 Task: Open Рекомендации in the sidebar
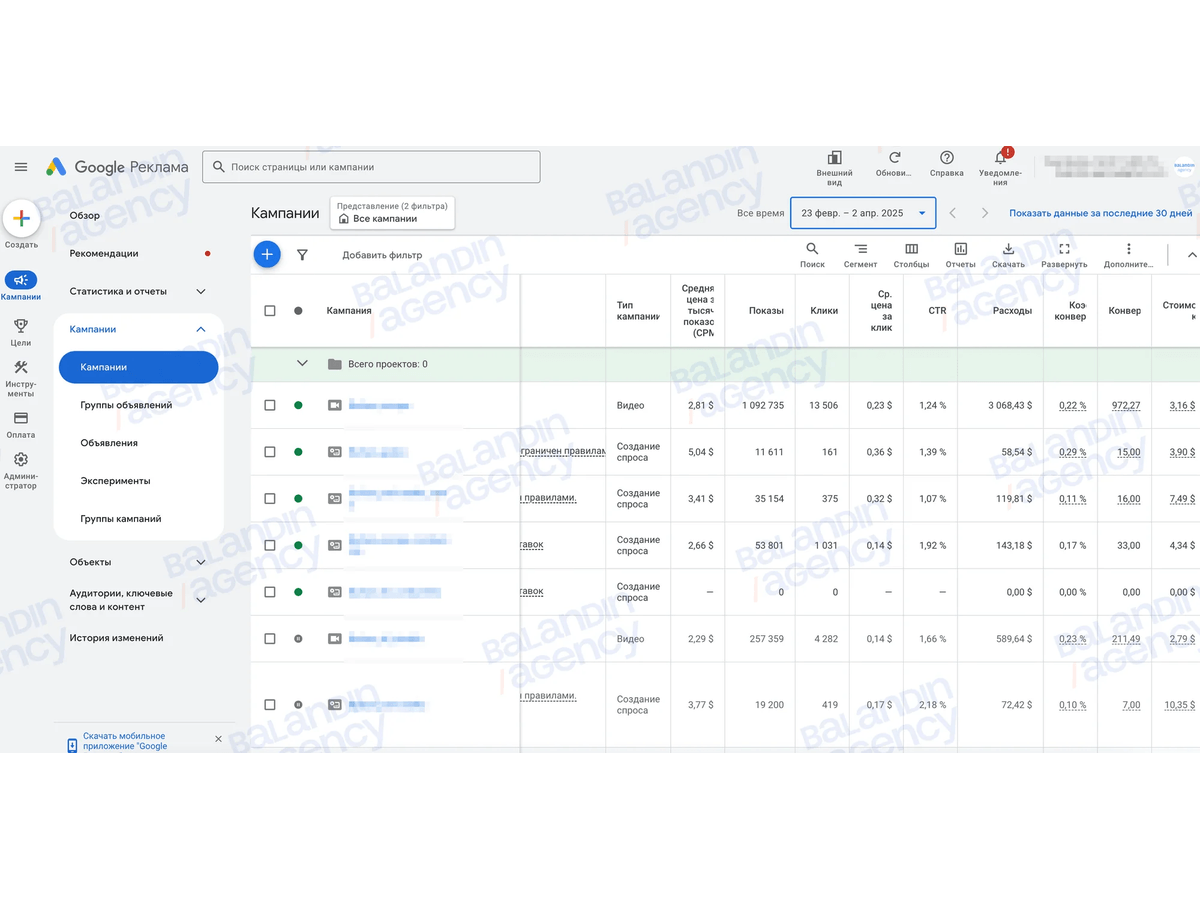104,253
